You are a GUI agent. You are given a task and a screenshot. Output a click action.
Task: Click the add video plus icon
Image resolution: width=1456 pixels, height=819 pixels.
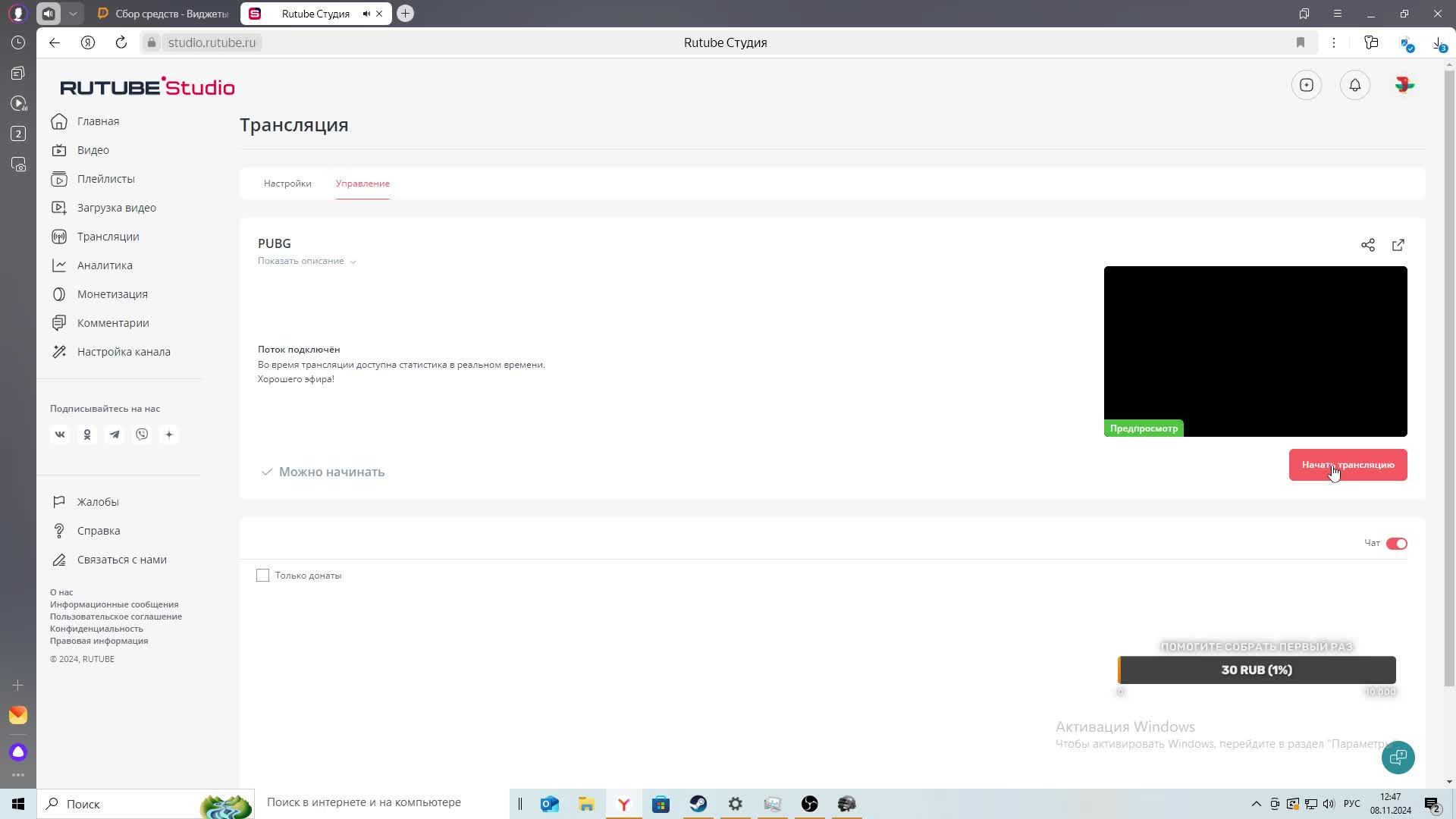point(1306,85)
